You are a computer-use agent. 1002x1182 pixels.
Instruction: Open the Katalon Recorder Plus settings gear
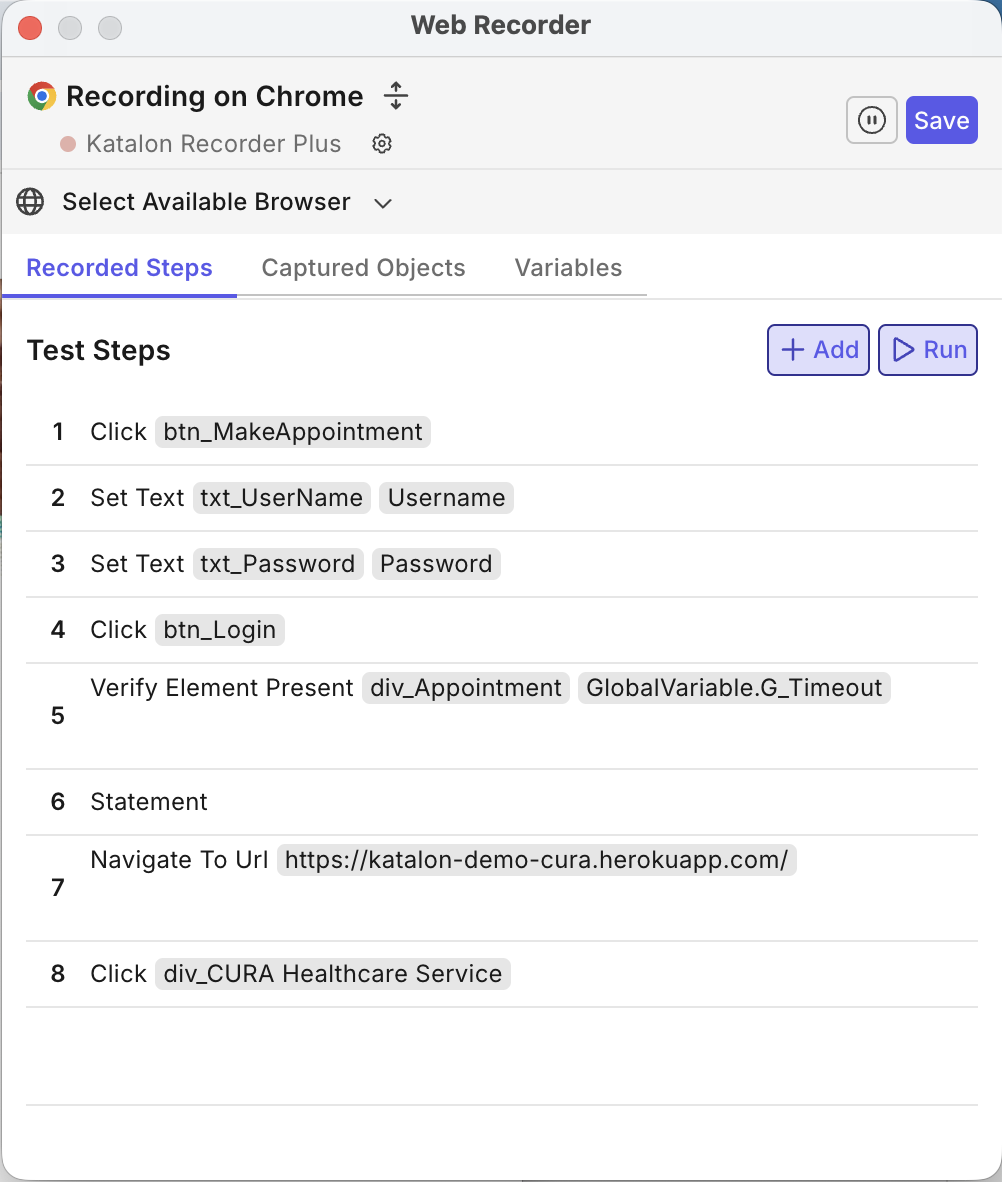tap(381, 143)
